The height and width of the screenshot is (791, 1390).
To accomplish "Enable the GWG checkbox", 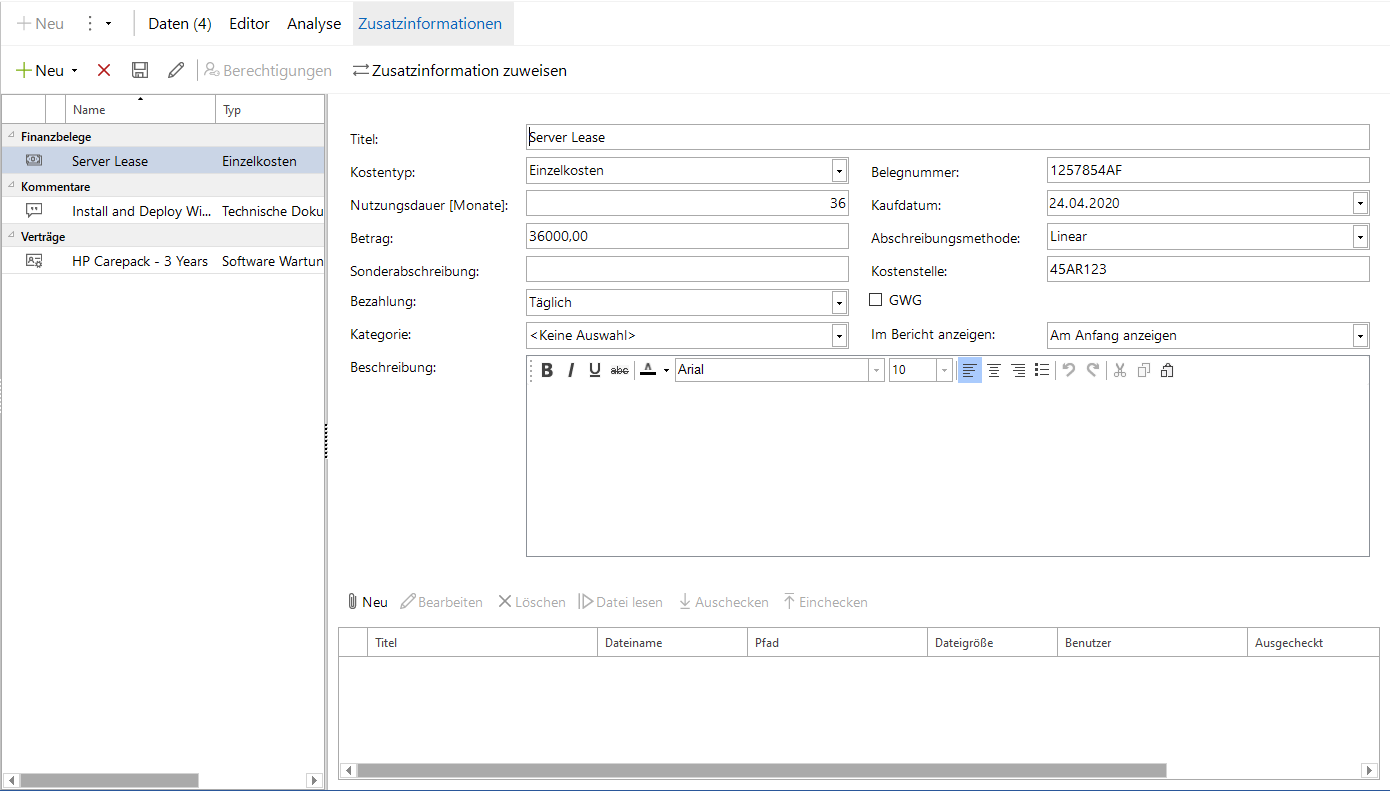I will point(876,300).
